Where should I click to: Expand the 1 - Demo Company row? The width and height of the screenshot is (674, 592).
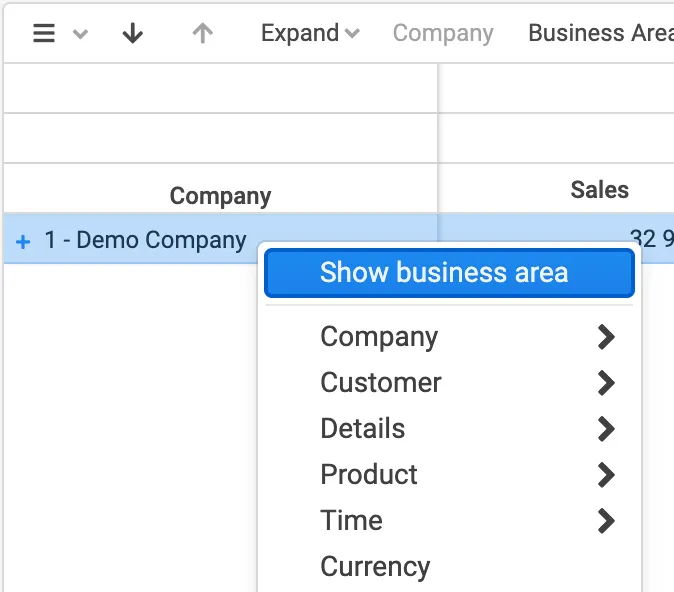24,241
